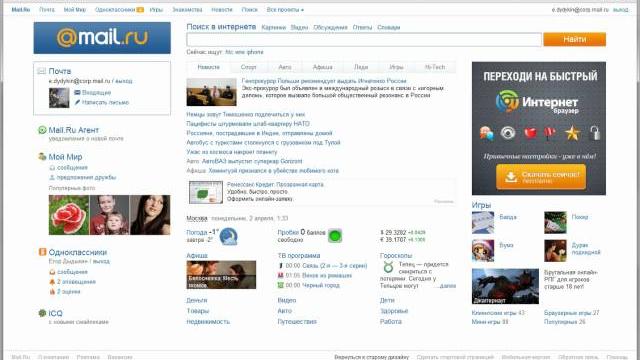Click the user avatar in Почта block
This screenshot has width=640, height=360.
(x=59, y=98)
